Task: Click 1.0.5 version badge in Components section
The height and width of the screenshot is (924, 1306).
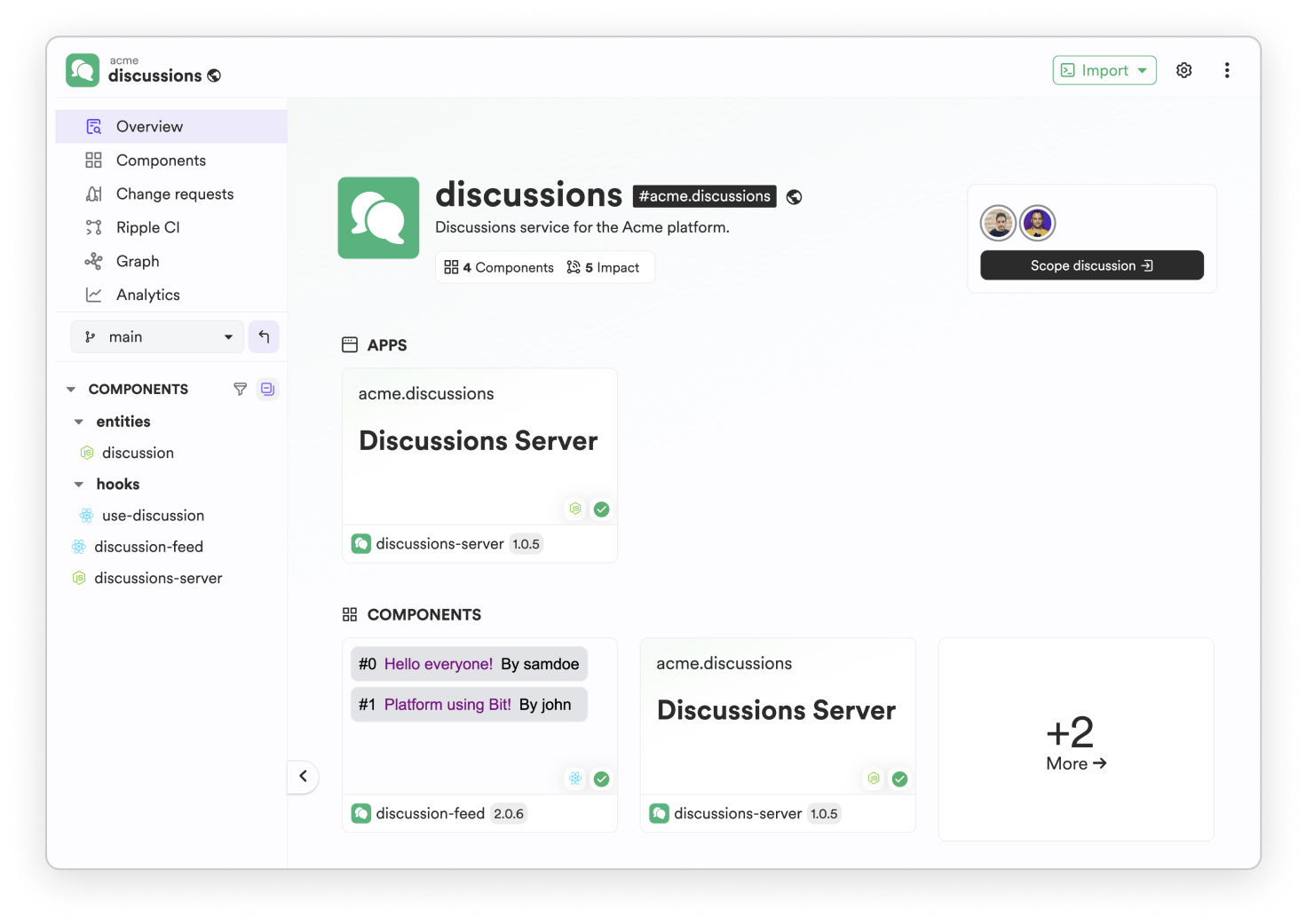Action: tap(824, 814)
